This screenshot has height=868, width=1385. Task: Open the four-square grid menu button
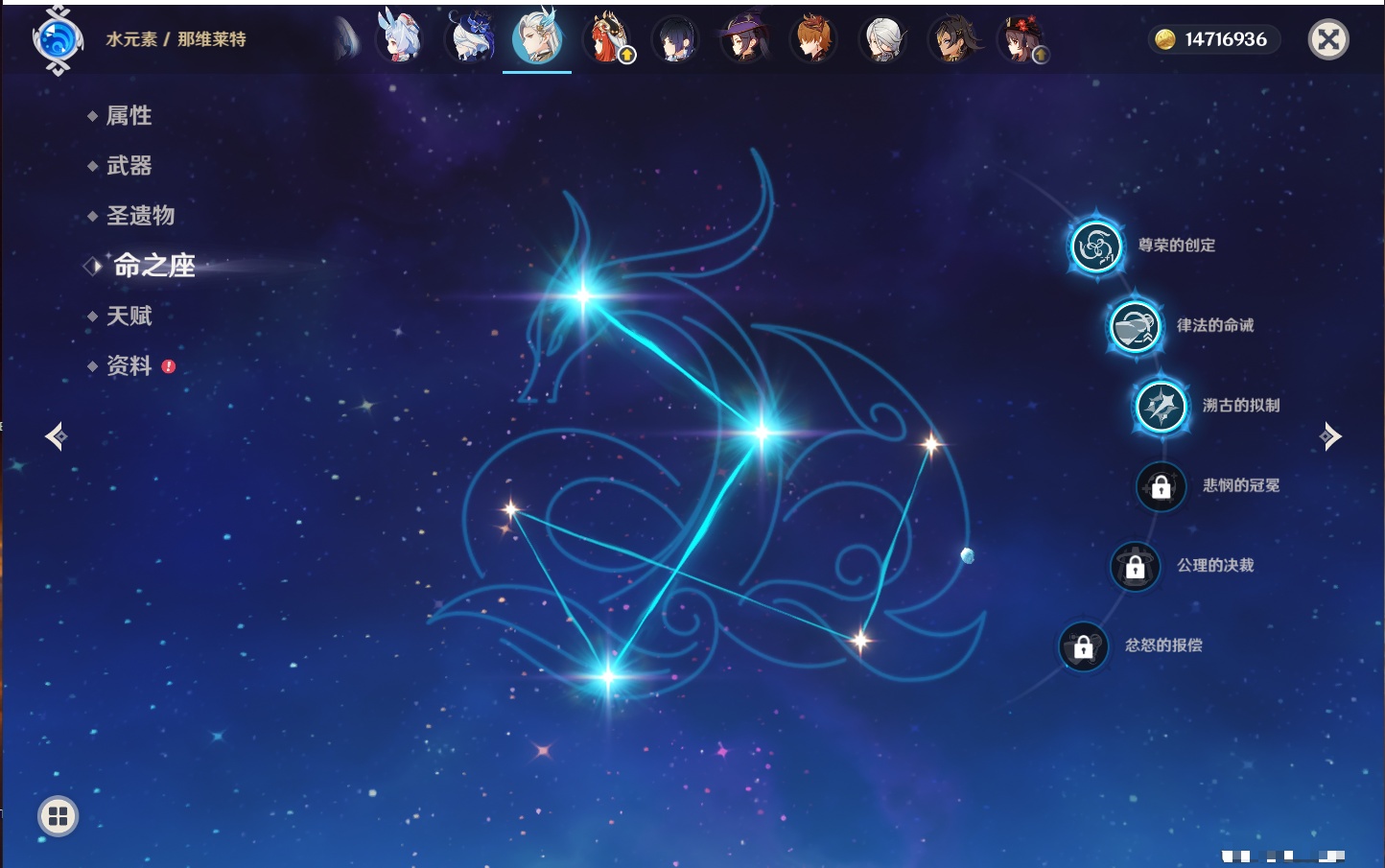[x=58, y=817]
